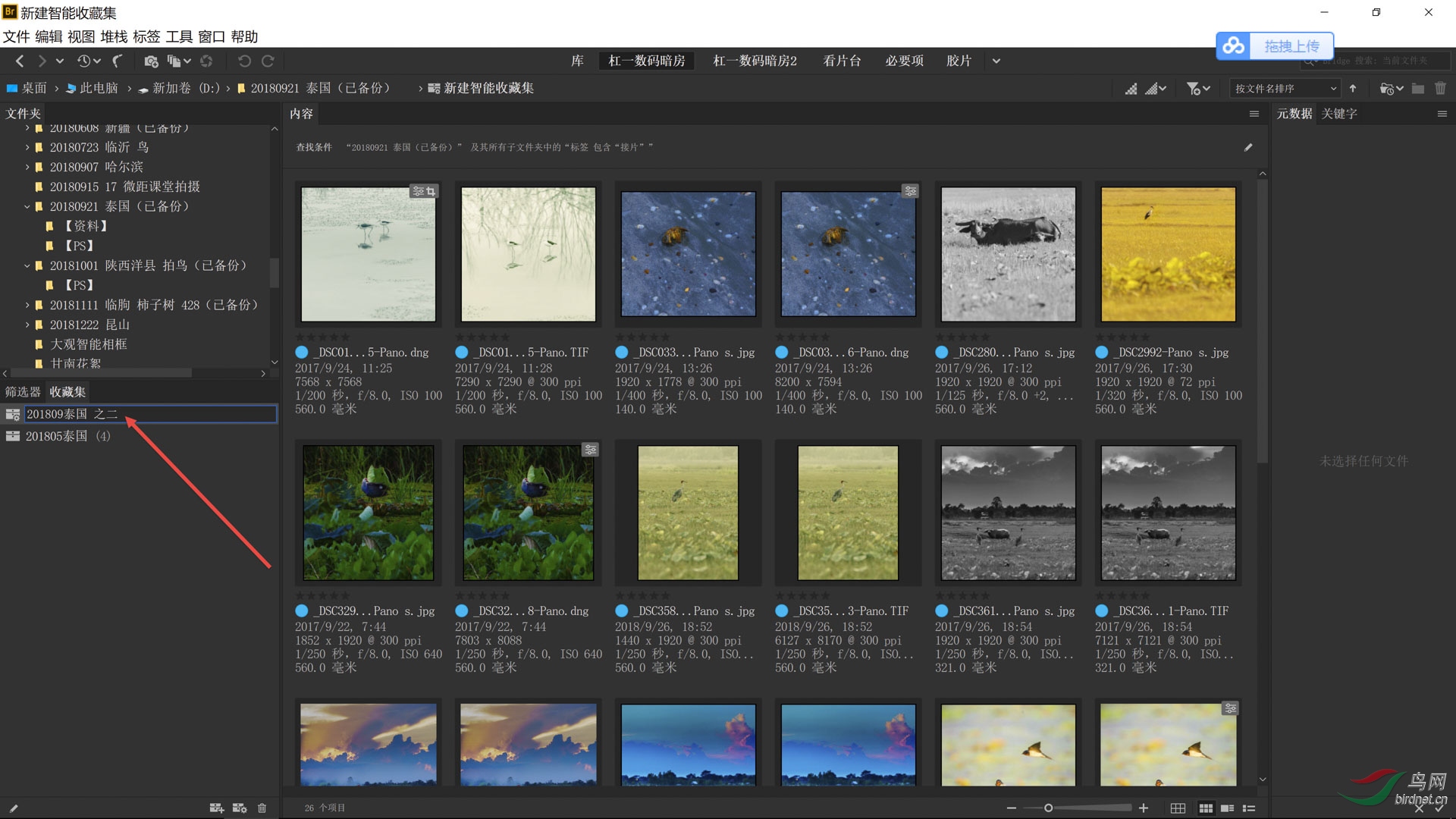Expand the 20181222 昆山 folder
1456x819 pixels.
click(x=27, y=325)
